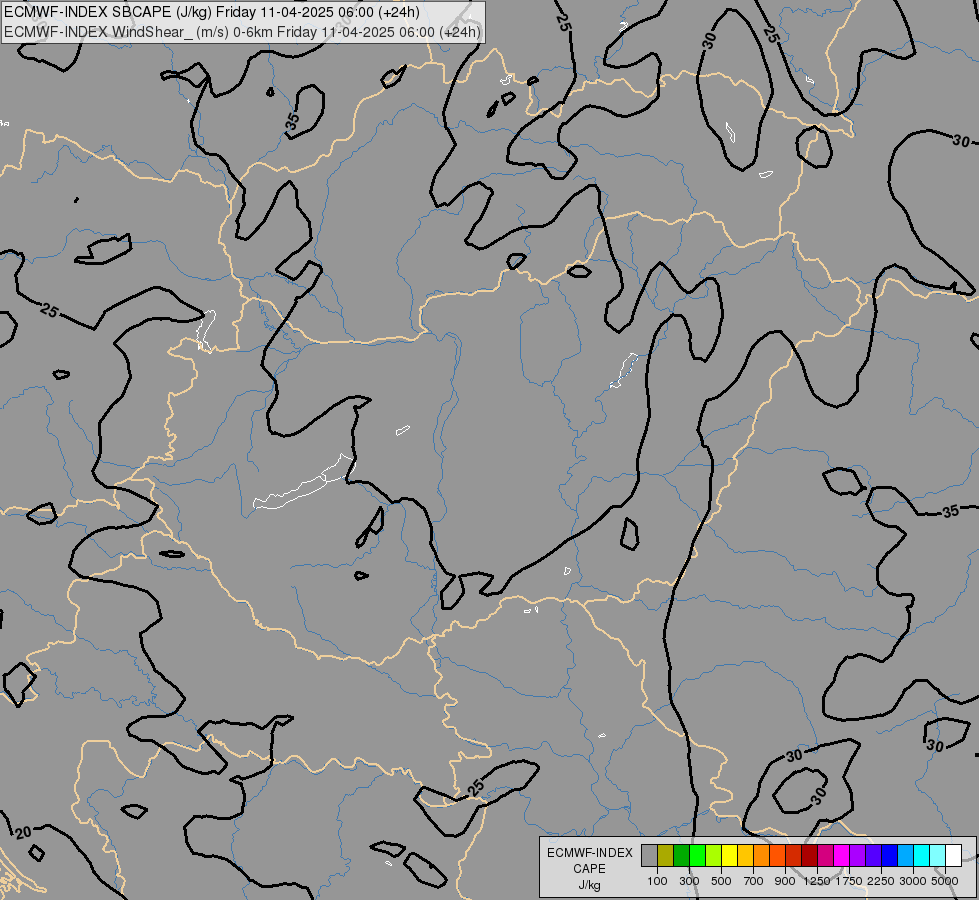Select the dark red legend swatch

click(809, 855)
